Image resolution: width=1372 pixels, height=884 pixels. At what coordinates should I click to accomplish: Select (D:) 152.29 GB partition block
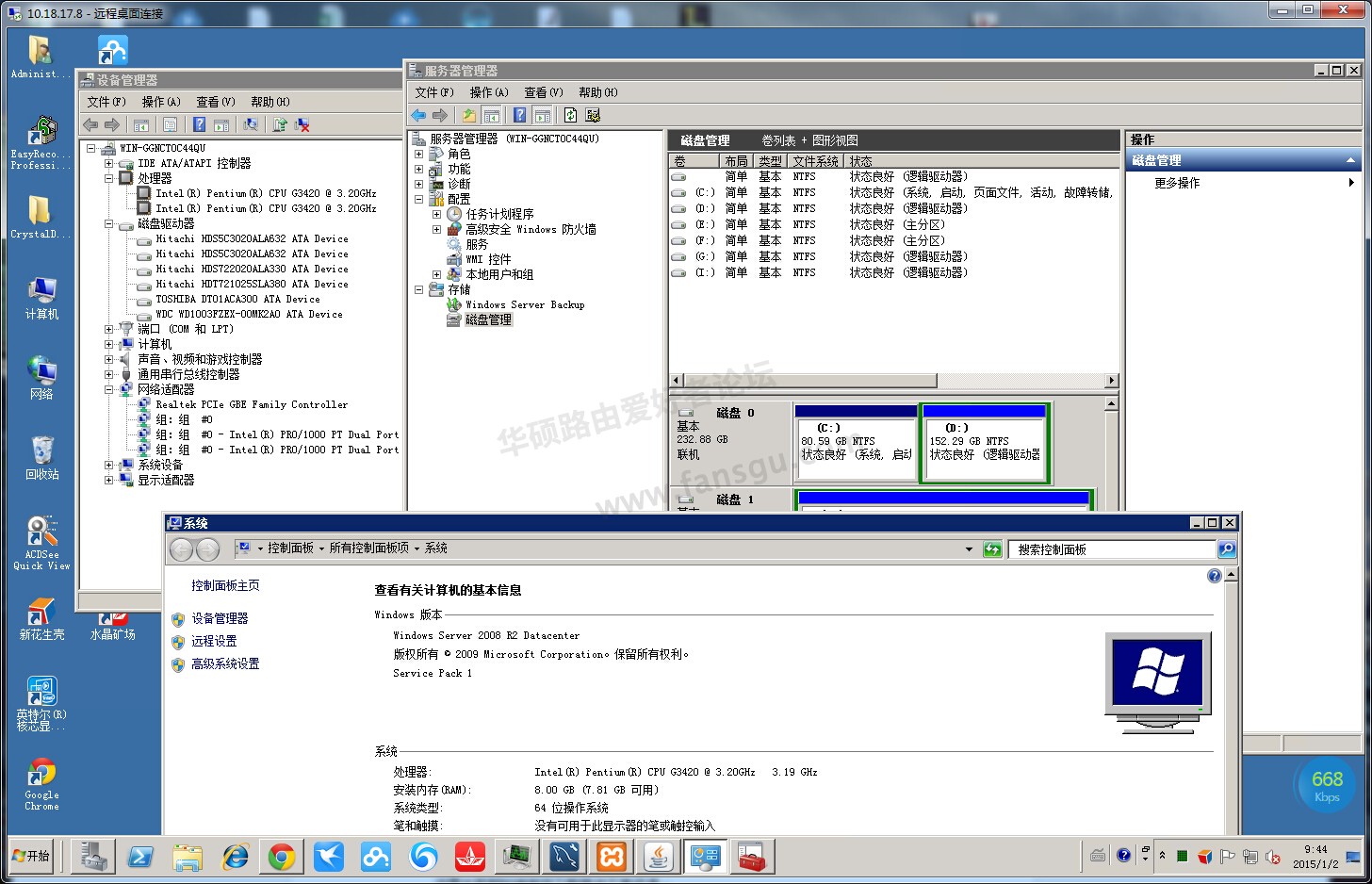point(985,443)
